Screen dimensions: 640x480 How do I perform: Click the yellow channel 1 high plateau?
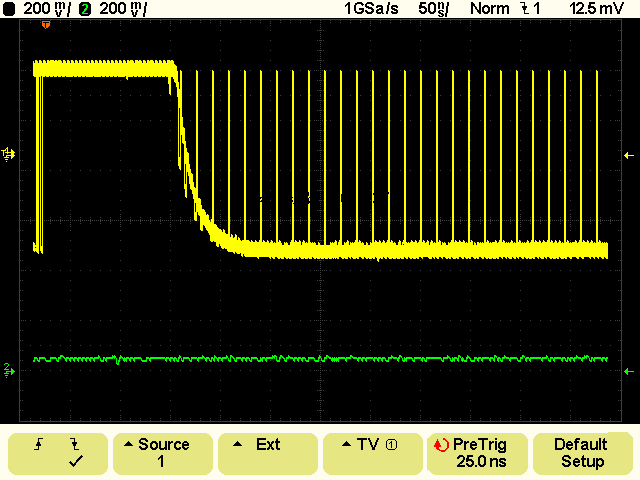104,69
